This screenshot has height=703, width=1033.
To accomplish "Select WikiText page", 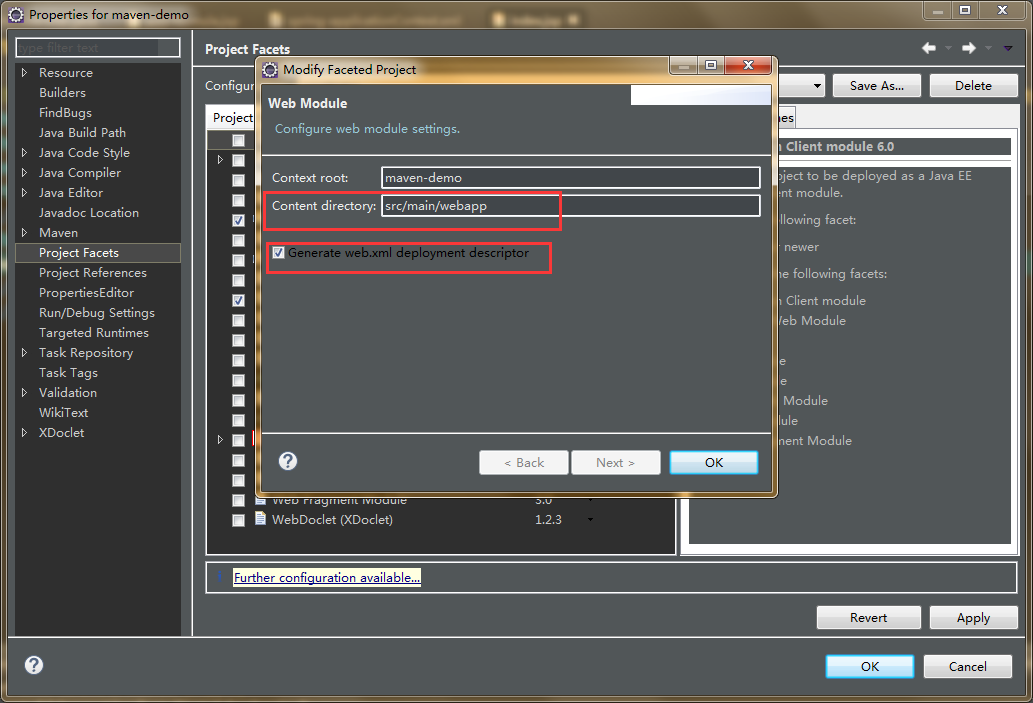I will click(x=63, y=412).
